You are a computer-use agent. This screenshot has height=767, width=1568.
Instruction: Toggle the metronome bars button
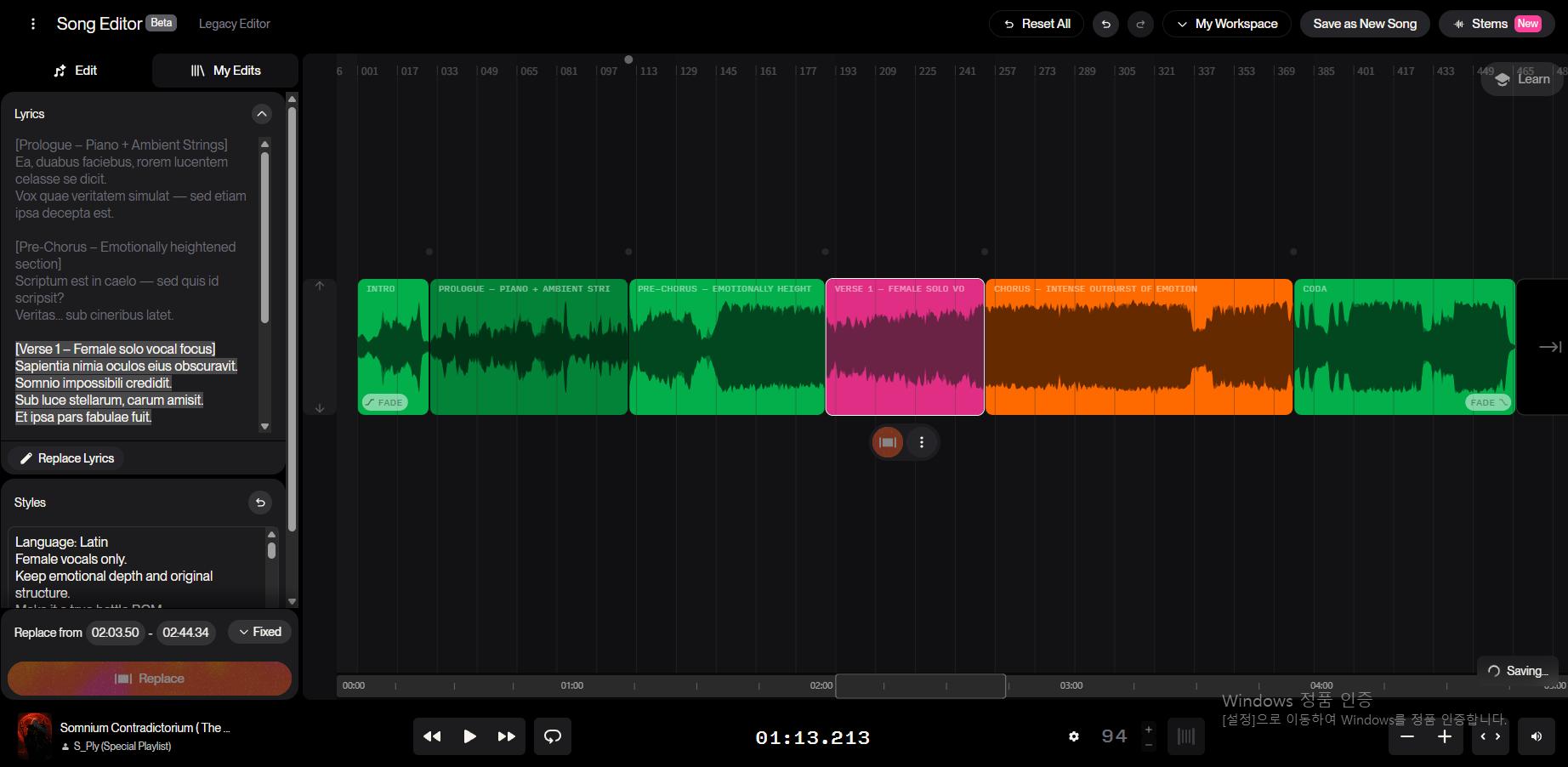pos(1185,736)
